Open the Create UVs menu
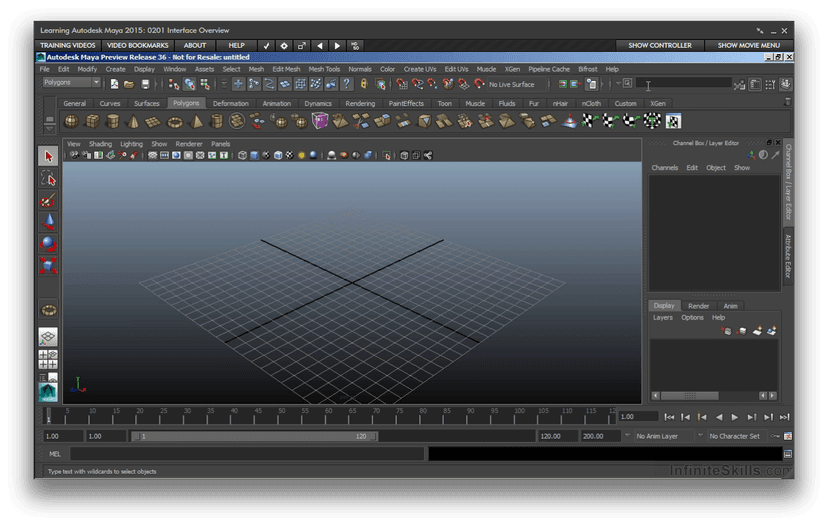828x526 pixels. (420, 69)
